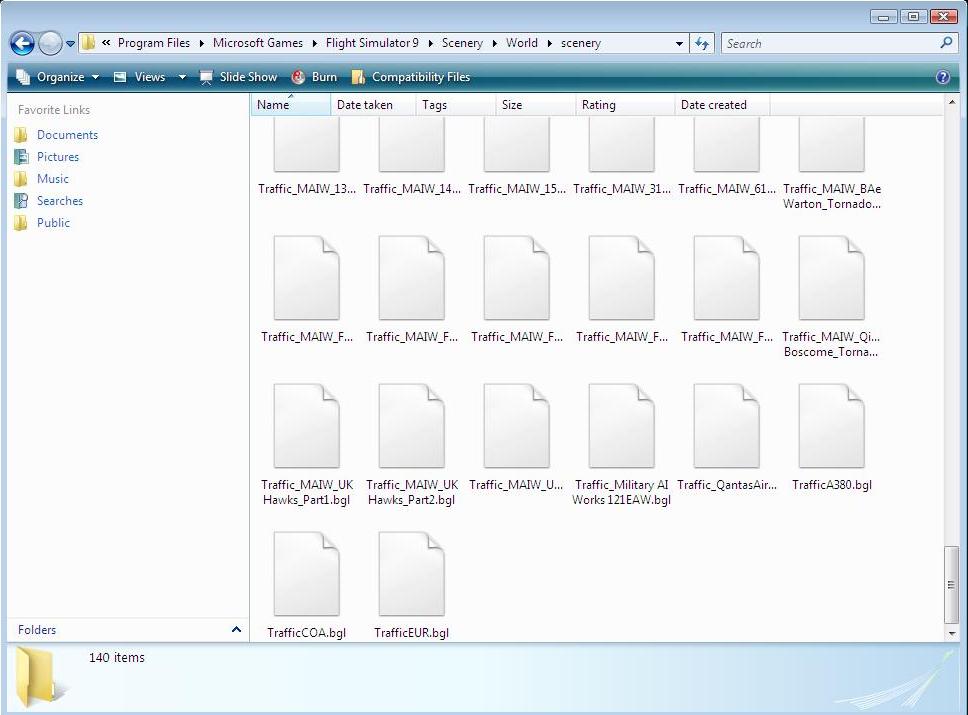Open the Organize menu
This screenshot has height=715, width=968.
tap(58, 77)
